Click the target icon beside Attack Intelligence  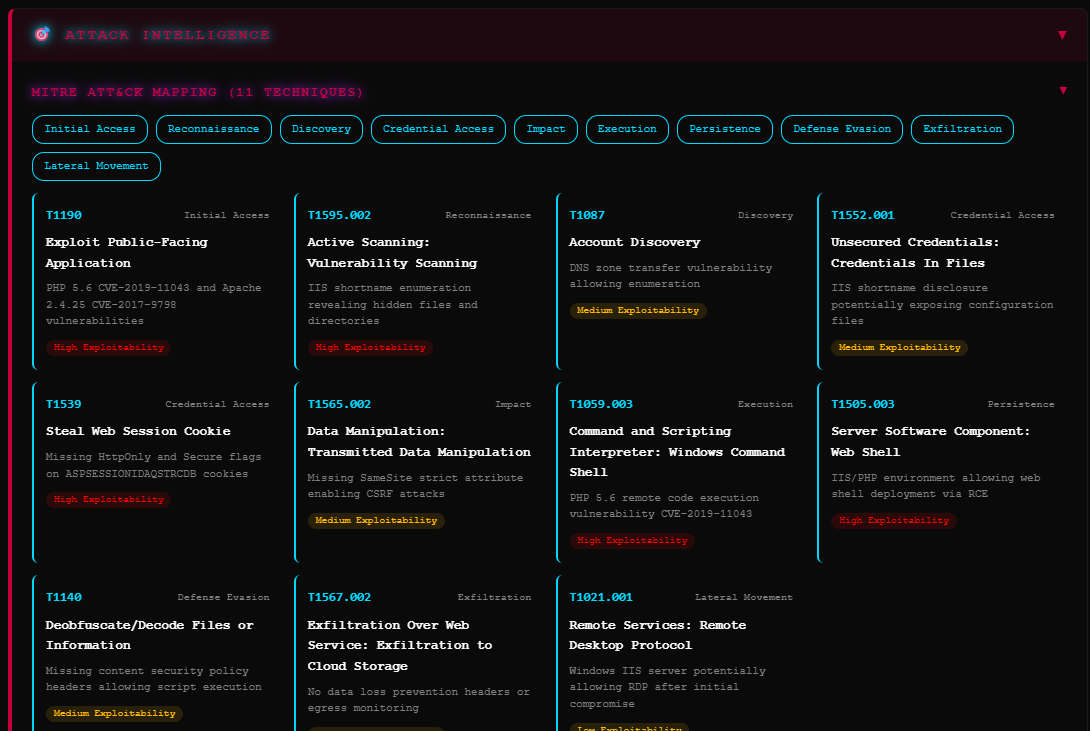(x=42, y=35)
